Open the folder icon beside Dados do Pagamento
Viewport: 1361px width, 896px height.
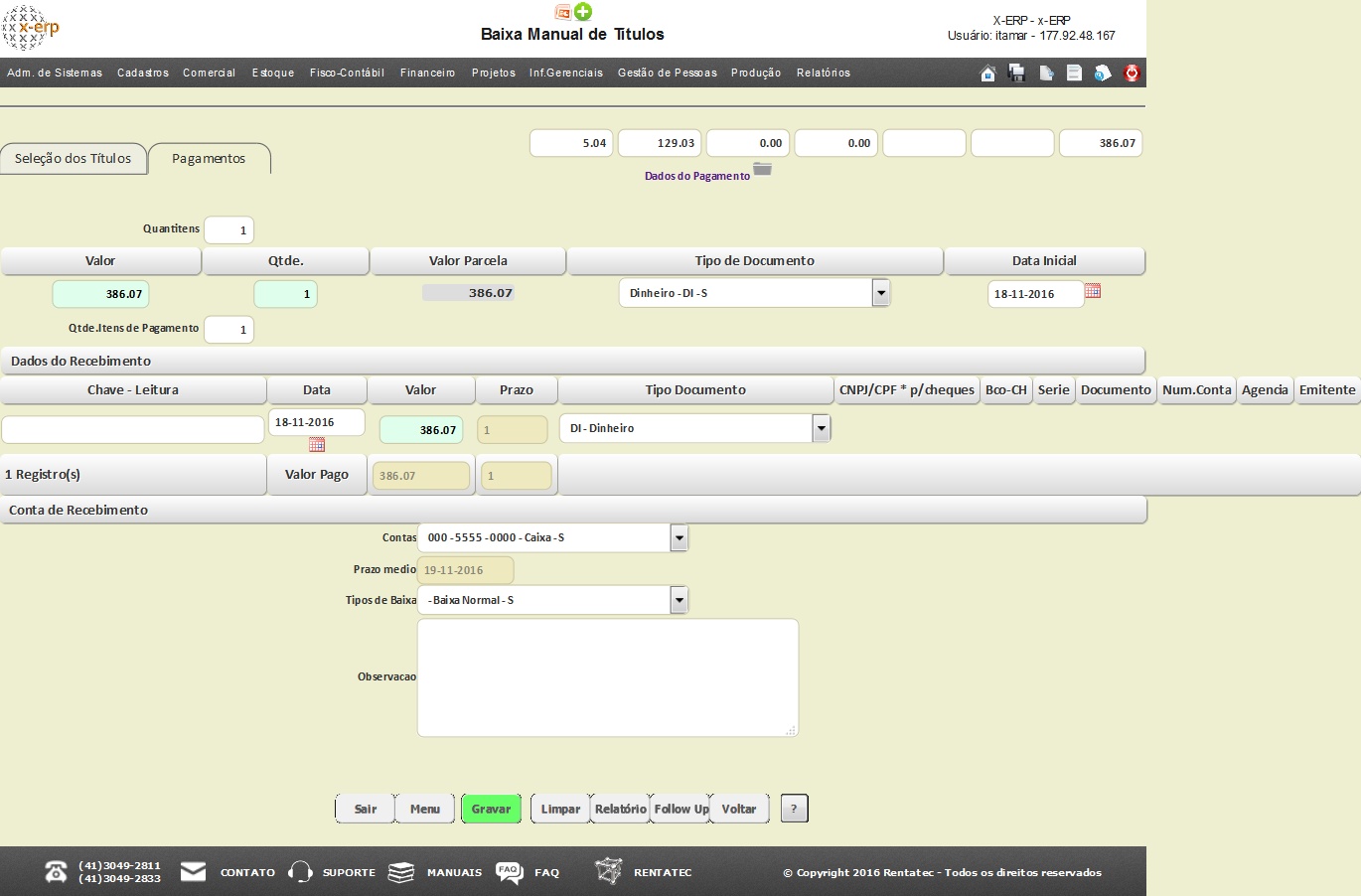tap(762, 169)
